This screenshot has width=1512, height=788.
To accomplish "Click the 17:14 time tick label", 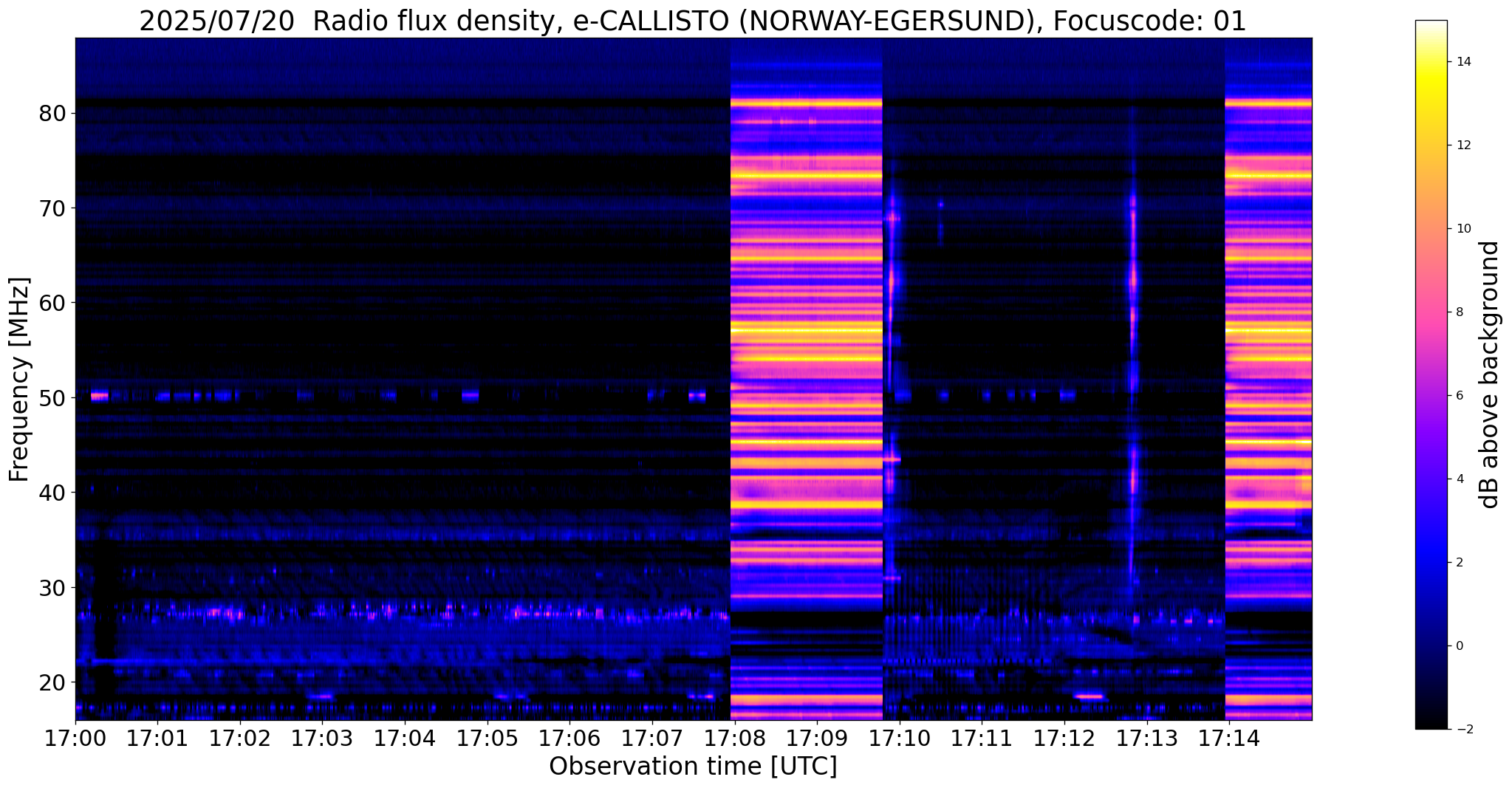I will click(1228, 738).
